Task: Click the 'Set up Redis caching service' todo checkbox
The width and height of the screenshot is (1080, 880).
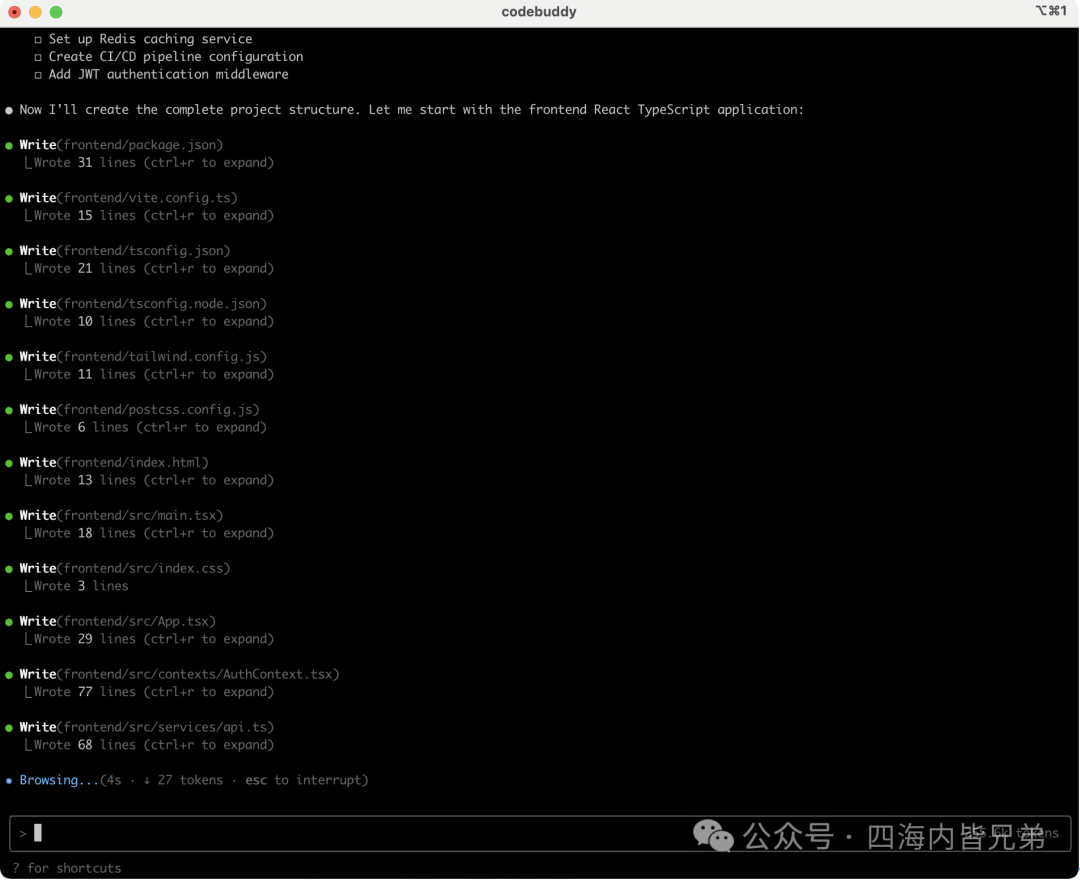Action: pos(38,40)
